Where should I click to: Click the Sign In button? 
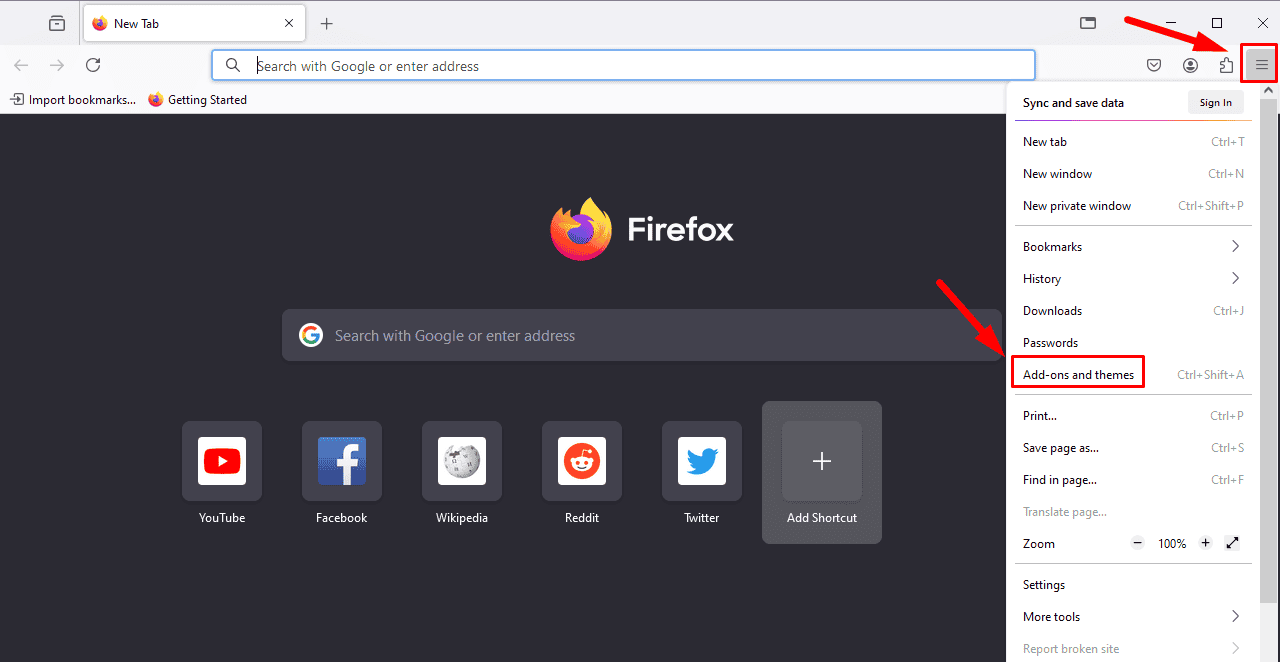(1215, 103)
